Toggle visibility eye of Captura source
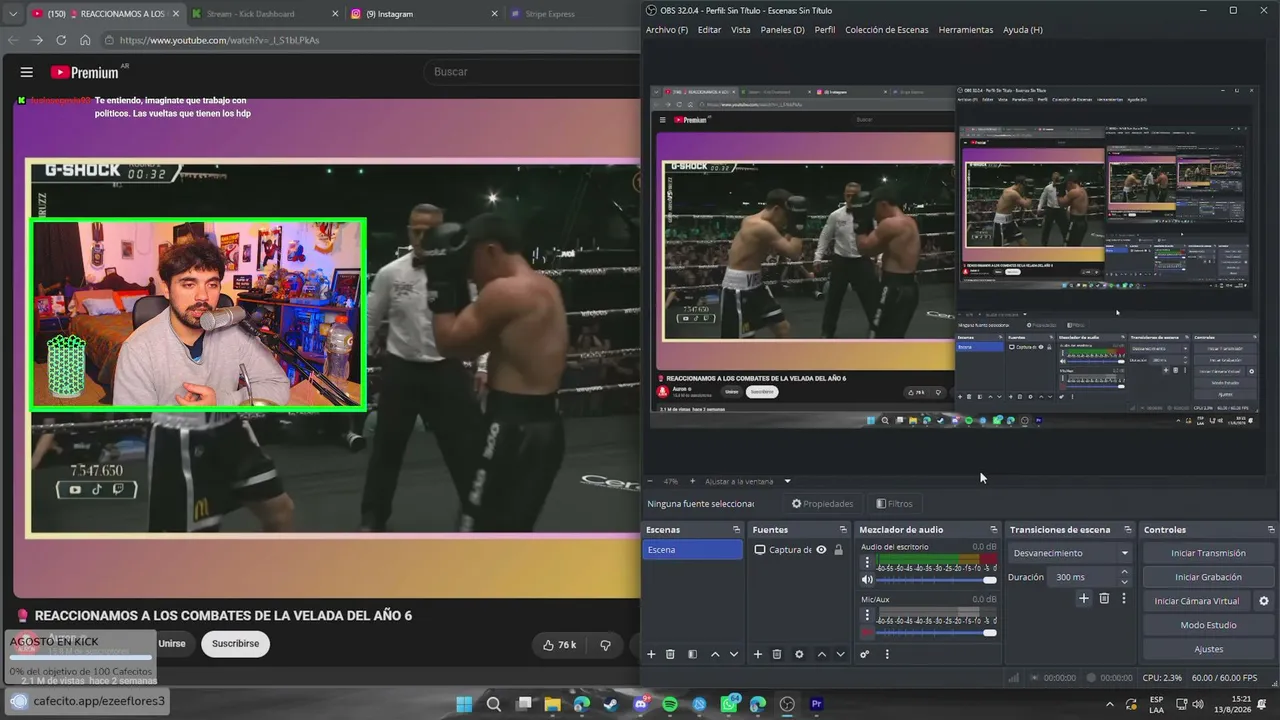This screenshot has height=720, width=1280. (x=821, y=550)
